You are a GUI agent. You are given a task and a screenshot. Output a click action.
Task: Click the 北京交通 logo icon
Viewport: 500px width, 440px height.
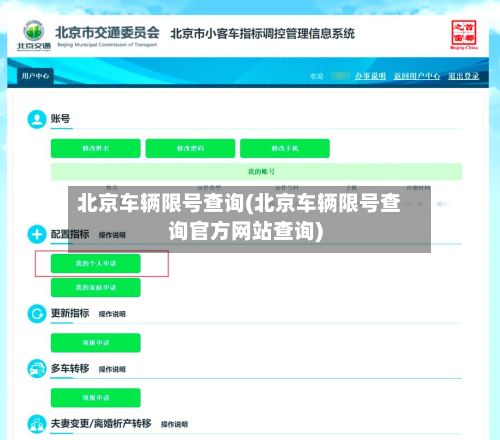click(34, 36)
